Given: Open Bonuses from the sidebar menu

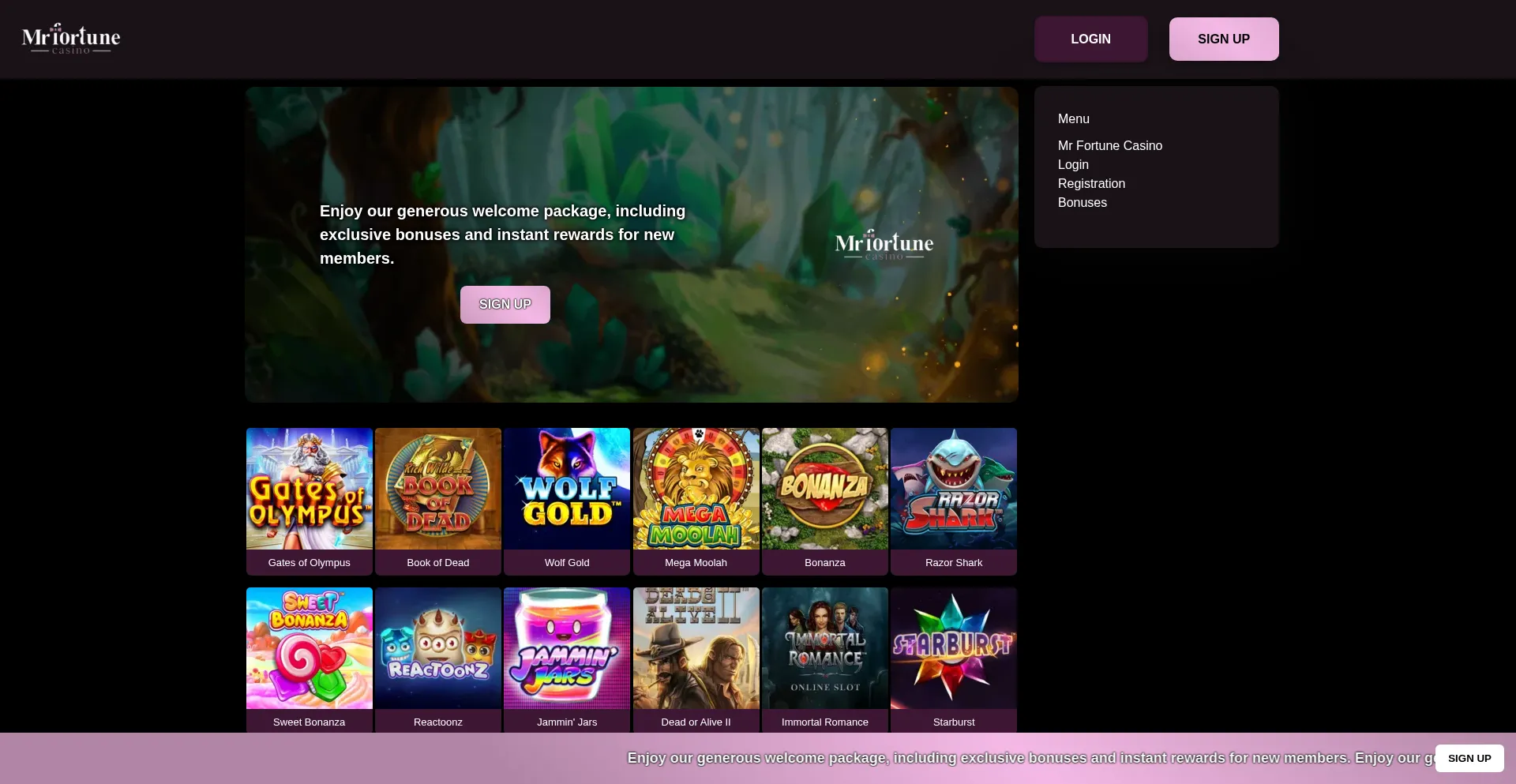Looking at the screenshot, I should [1082, 202].
